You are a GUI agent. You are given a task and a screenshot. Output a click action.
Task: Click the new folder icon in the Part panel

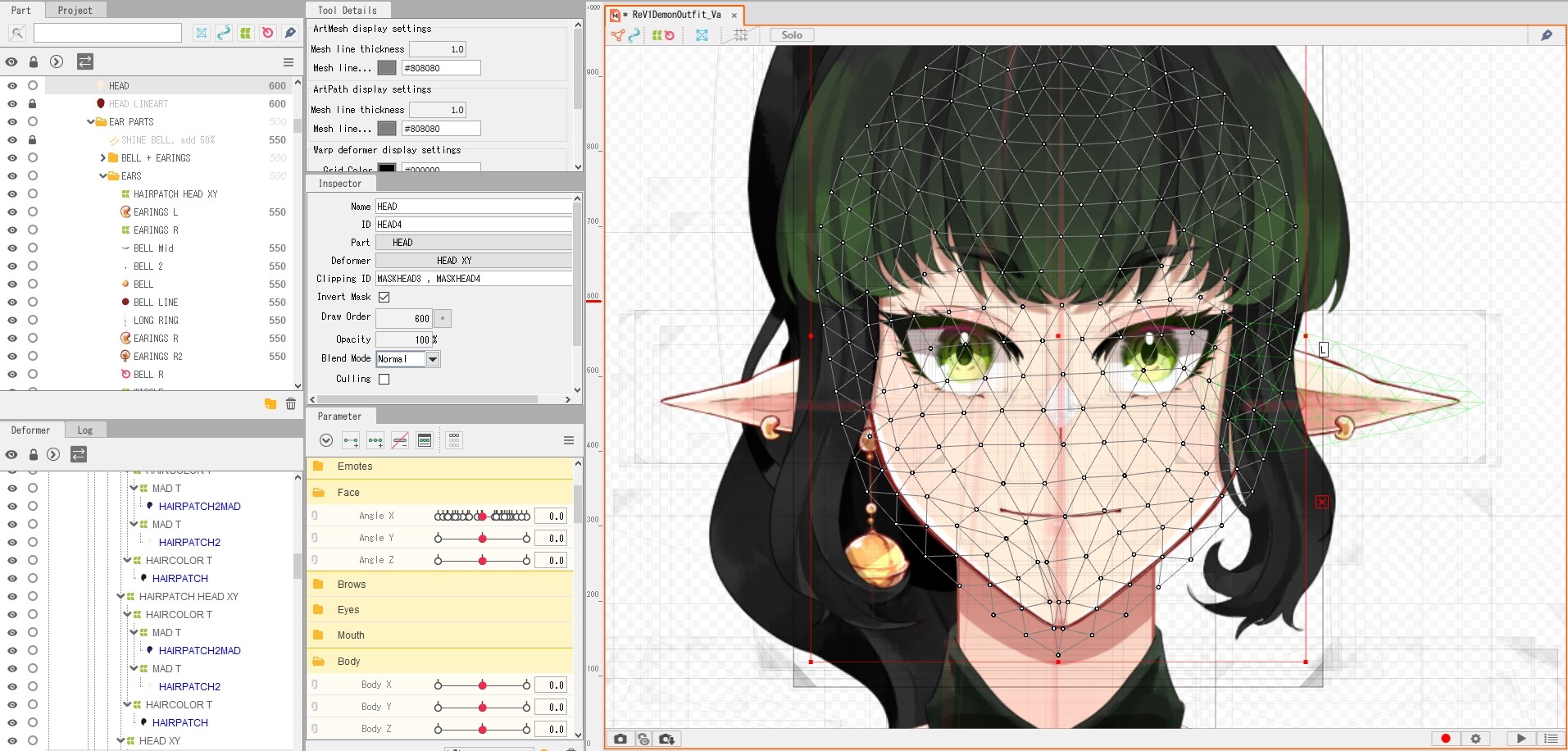pyautogui.click(x=270, y=403)
